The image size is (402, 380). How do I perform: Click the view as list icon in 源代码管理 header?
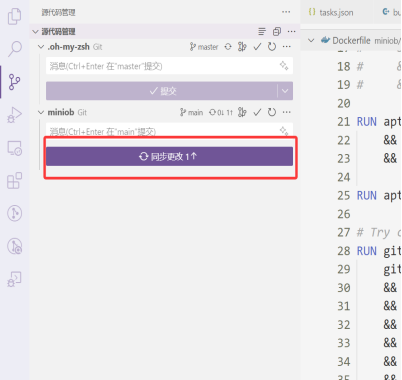(x=262, y=31)
